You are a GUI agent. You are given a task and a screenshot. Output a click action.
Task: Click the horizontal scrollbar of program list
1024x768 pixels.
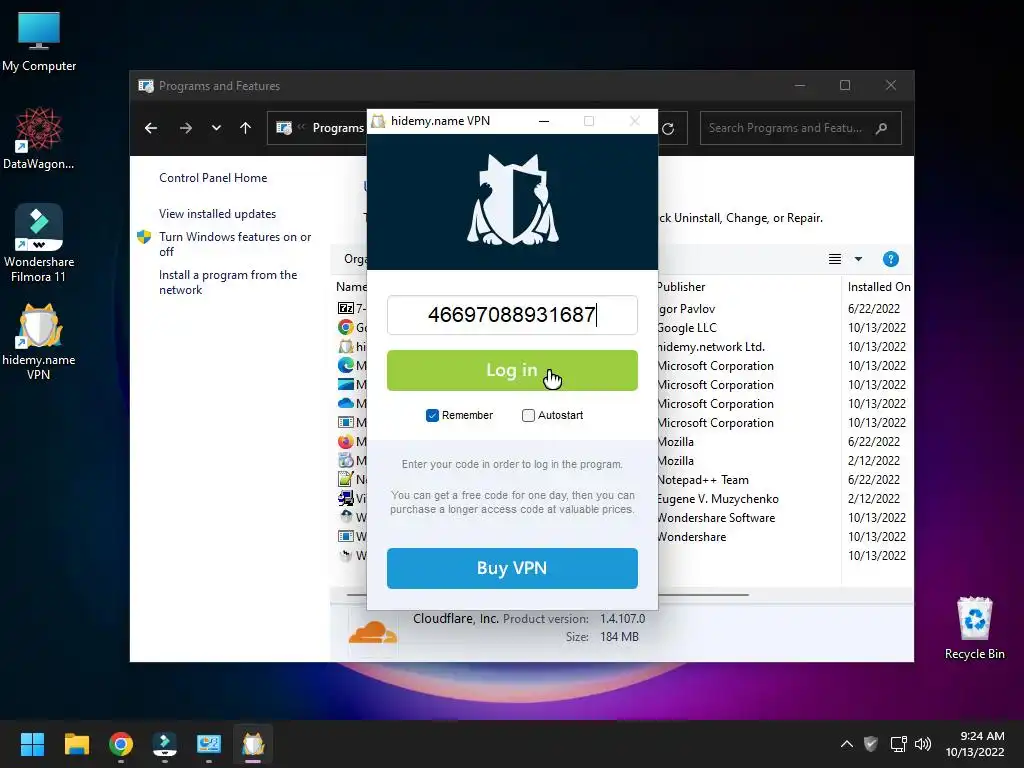tap(547, 595)
